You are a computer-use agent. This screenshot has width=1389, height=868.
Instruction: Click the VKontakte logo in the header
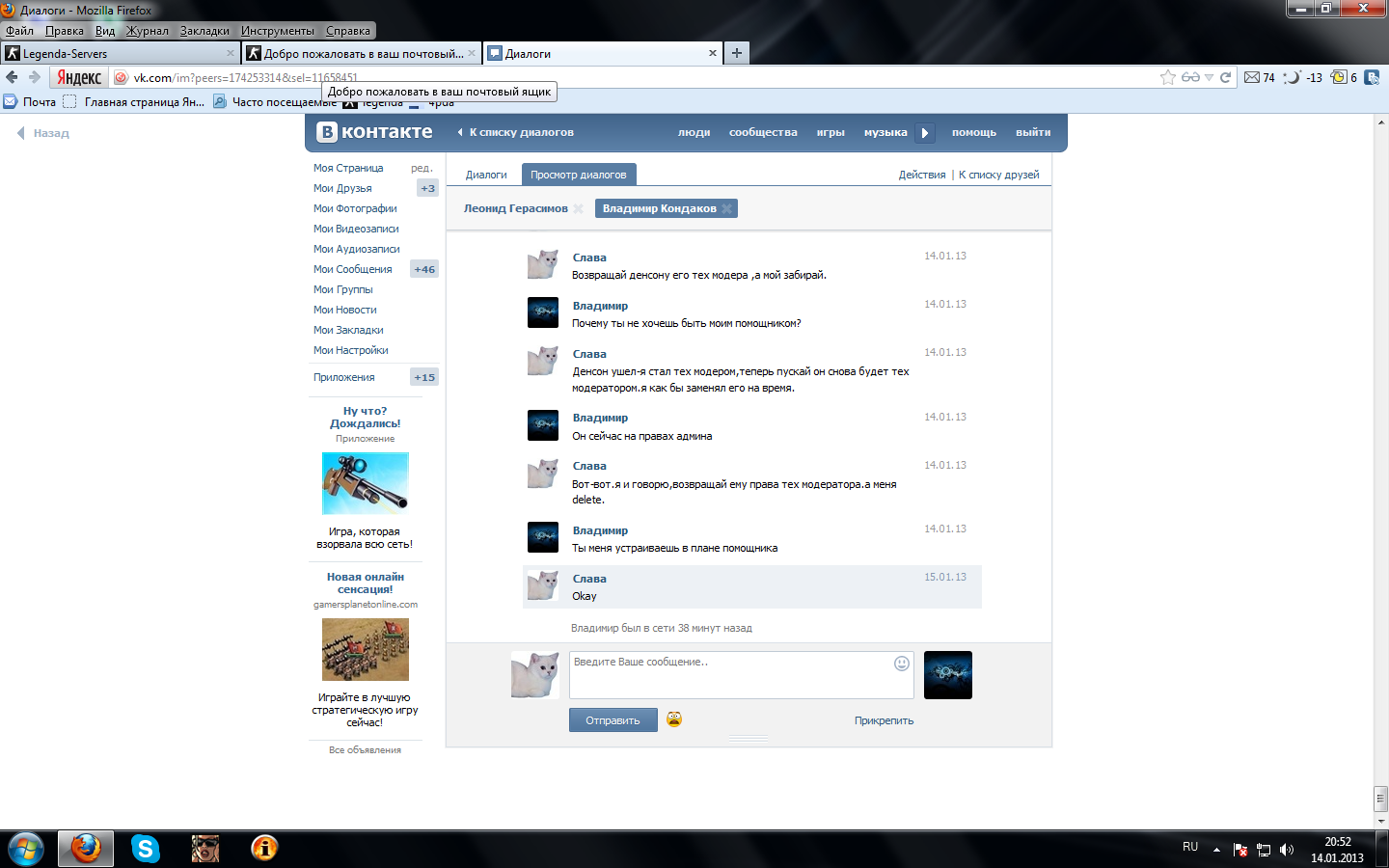click(x=376, y=132)
